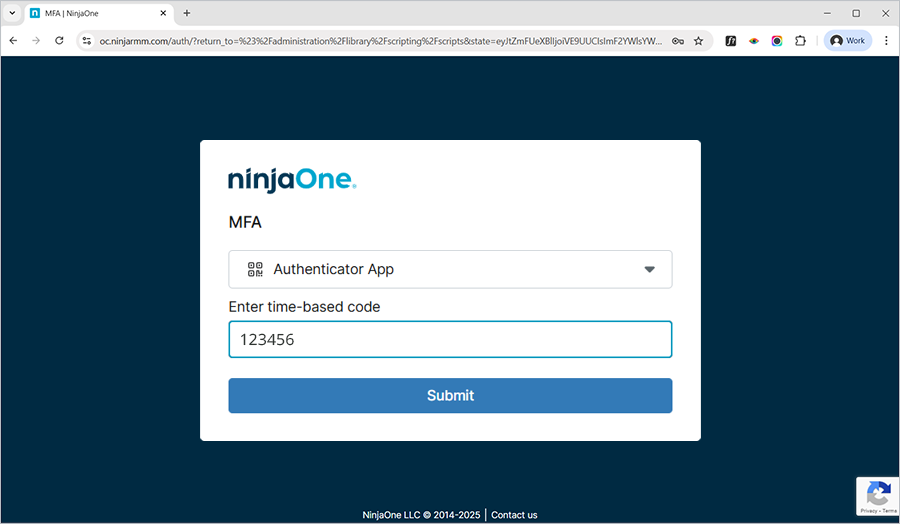The height and width of the screenshot is (524, 900).
Task: Click the ninjaOne logo
Action: (x=292, y=180)
